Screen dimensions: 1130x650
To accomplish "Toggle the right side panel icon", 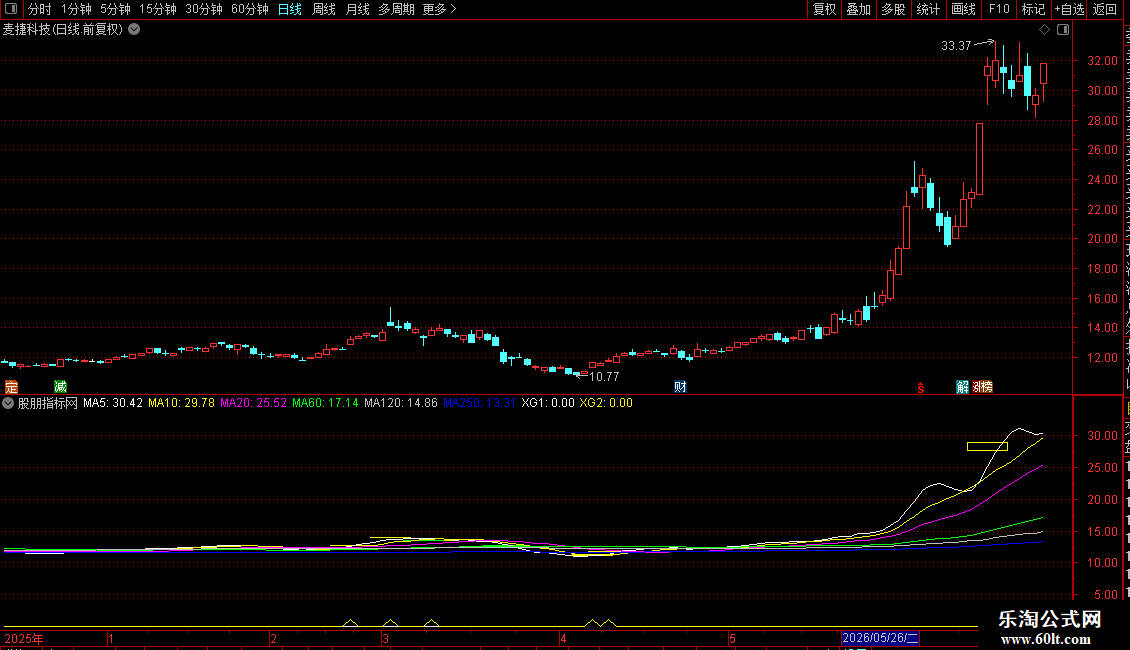I will point(1063,30).
